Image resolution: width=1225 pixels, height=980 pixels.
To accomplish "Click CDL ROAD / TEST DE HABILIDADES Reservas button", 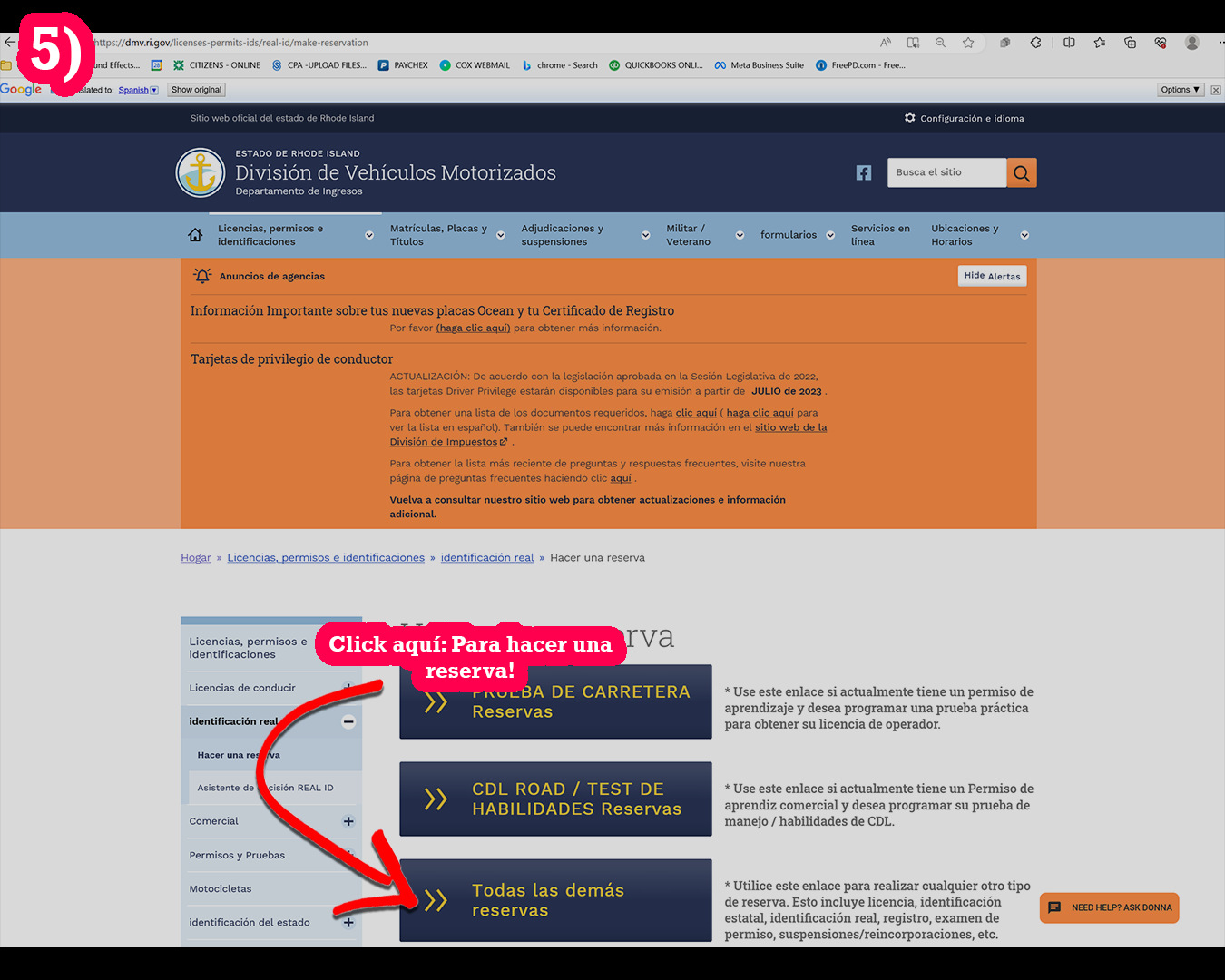I will pos(555,799).
